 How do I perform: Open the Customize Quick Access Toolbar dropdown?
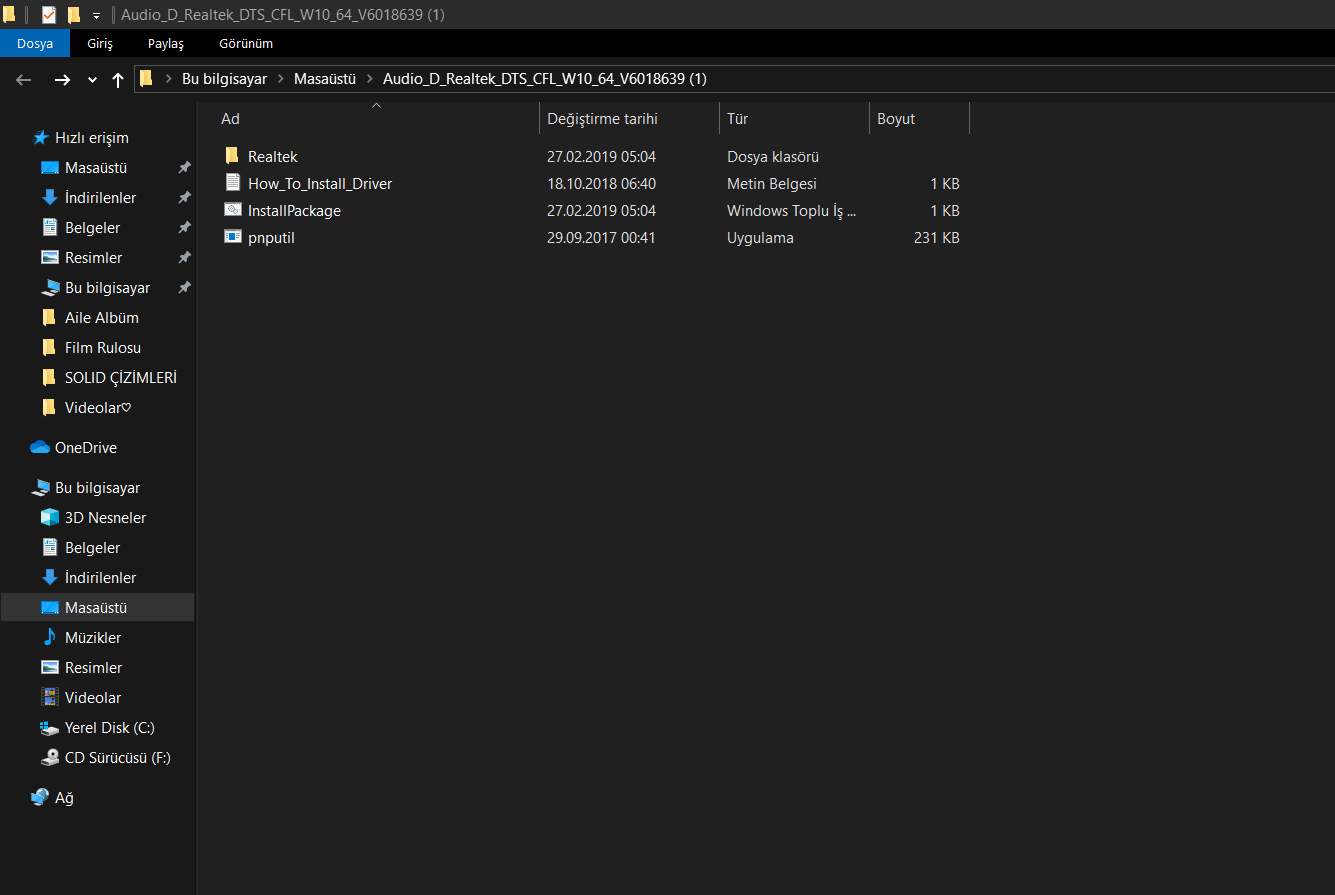[x=96, y=16]
